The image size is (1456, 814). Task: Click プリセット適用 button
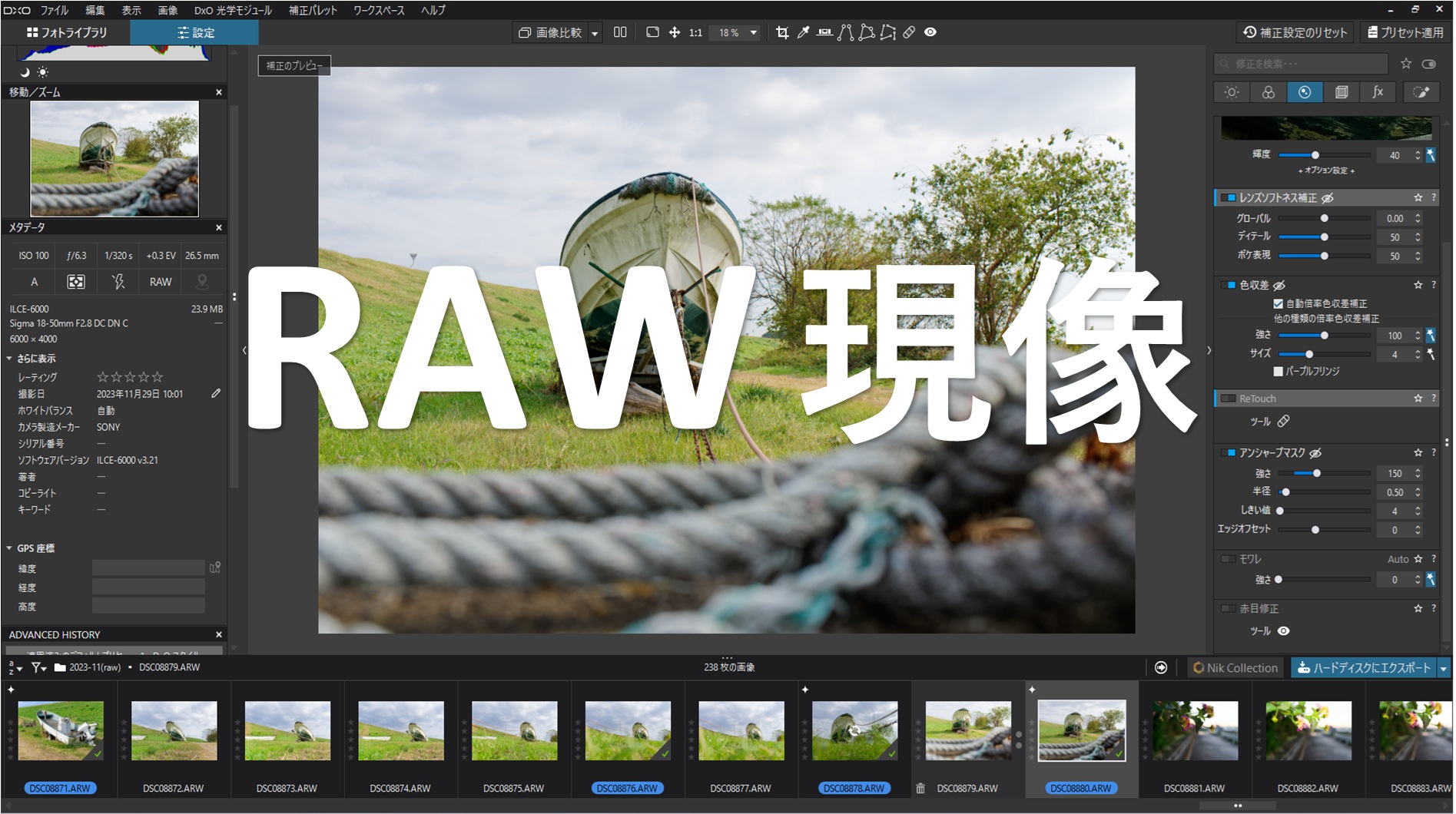click(1405, 32)
